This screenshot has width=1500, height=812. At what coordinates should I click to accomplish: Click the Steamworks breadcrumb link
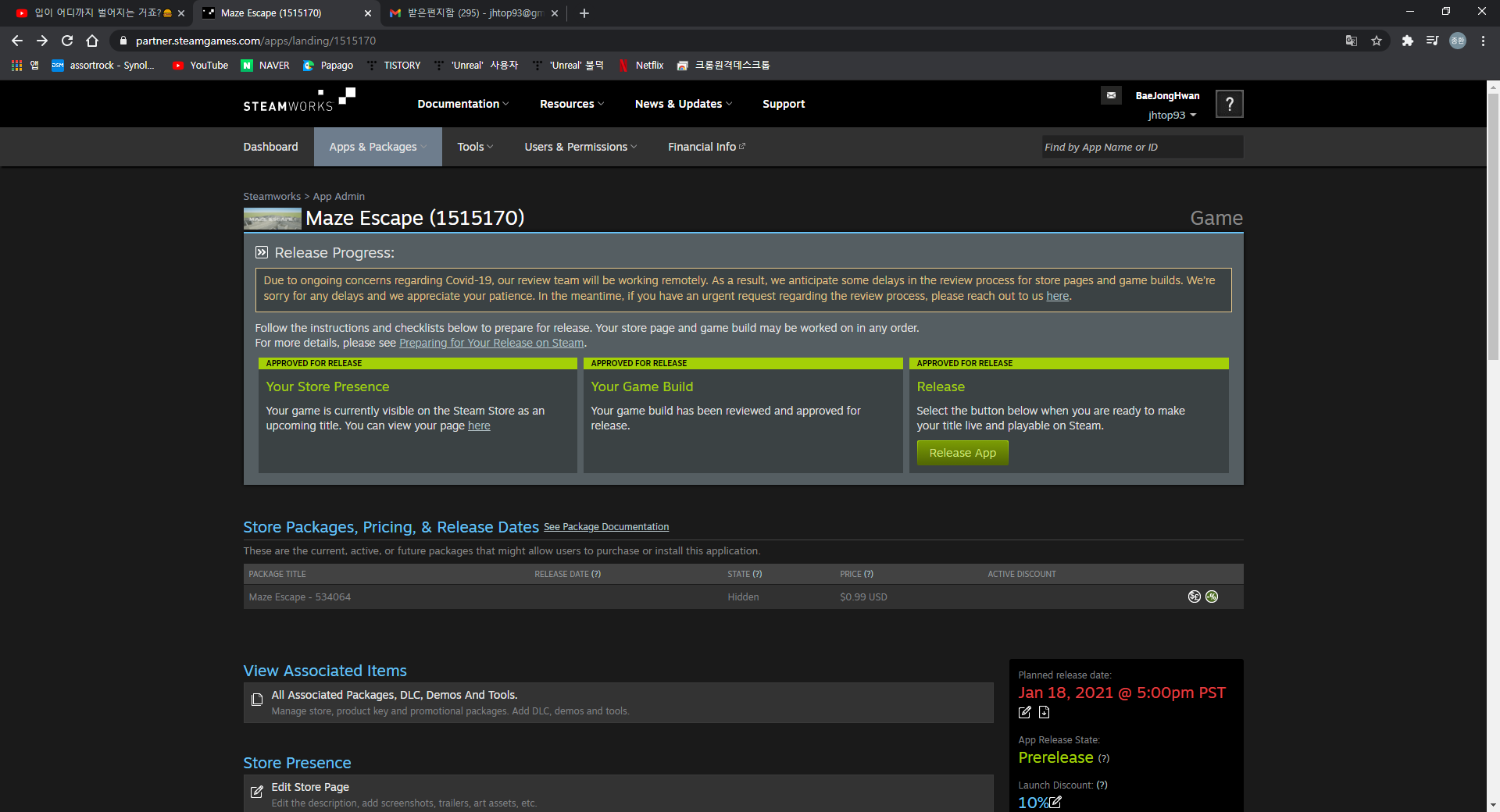(x=272, y=197)
